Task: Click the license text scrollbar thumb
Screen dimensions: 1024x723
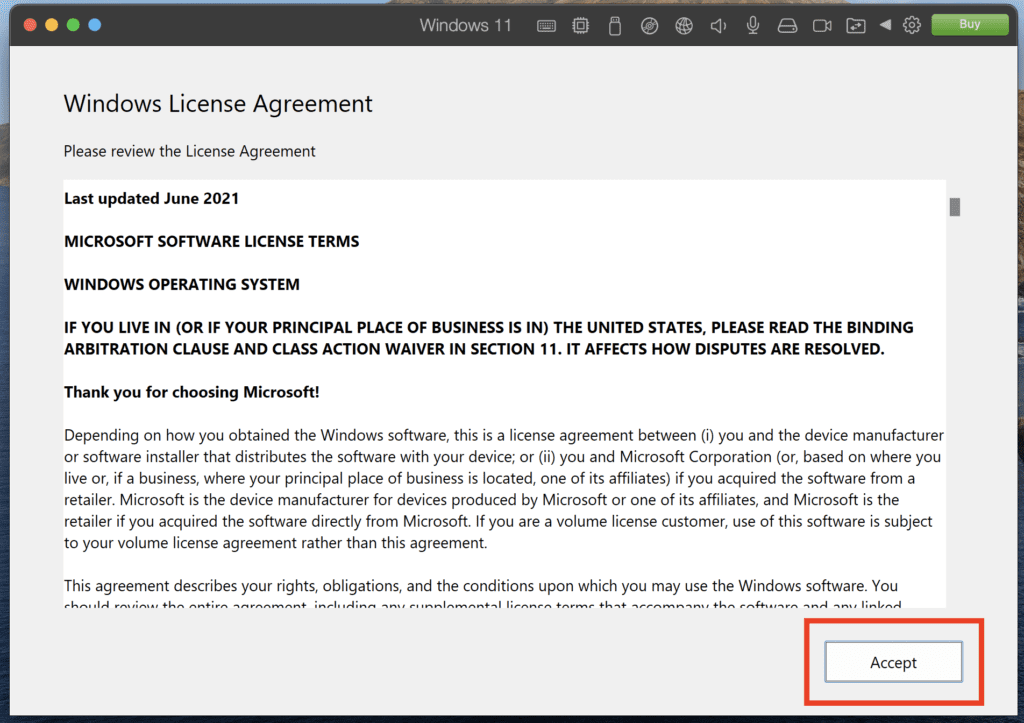Action: tap(955, 207)
